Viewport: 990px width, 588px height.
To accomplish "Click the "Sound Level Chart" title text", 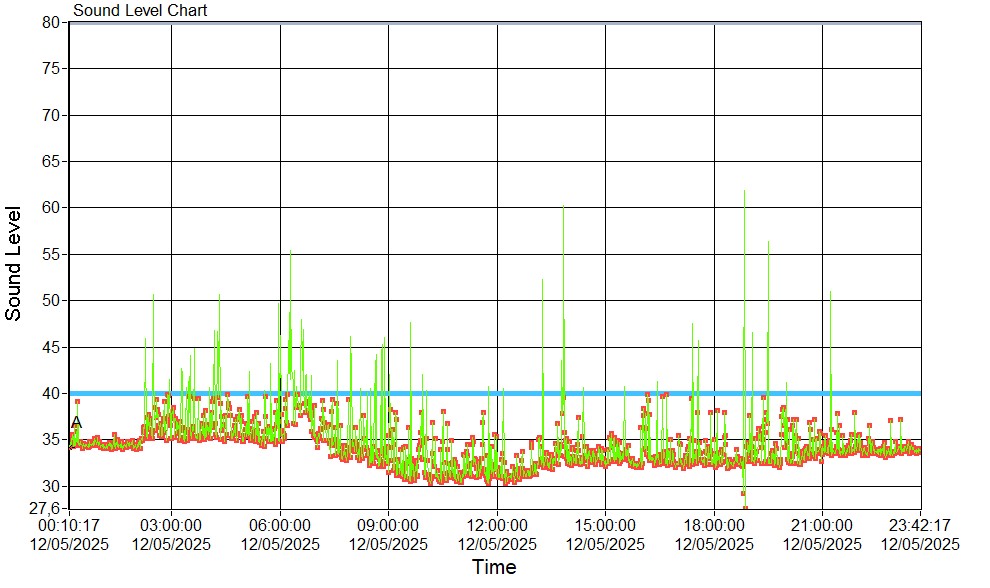I will click(x=140, y=11).
